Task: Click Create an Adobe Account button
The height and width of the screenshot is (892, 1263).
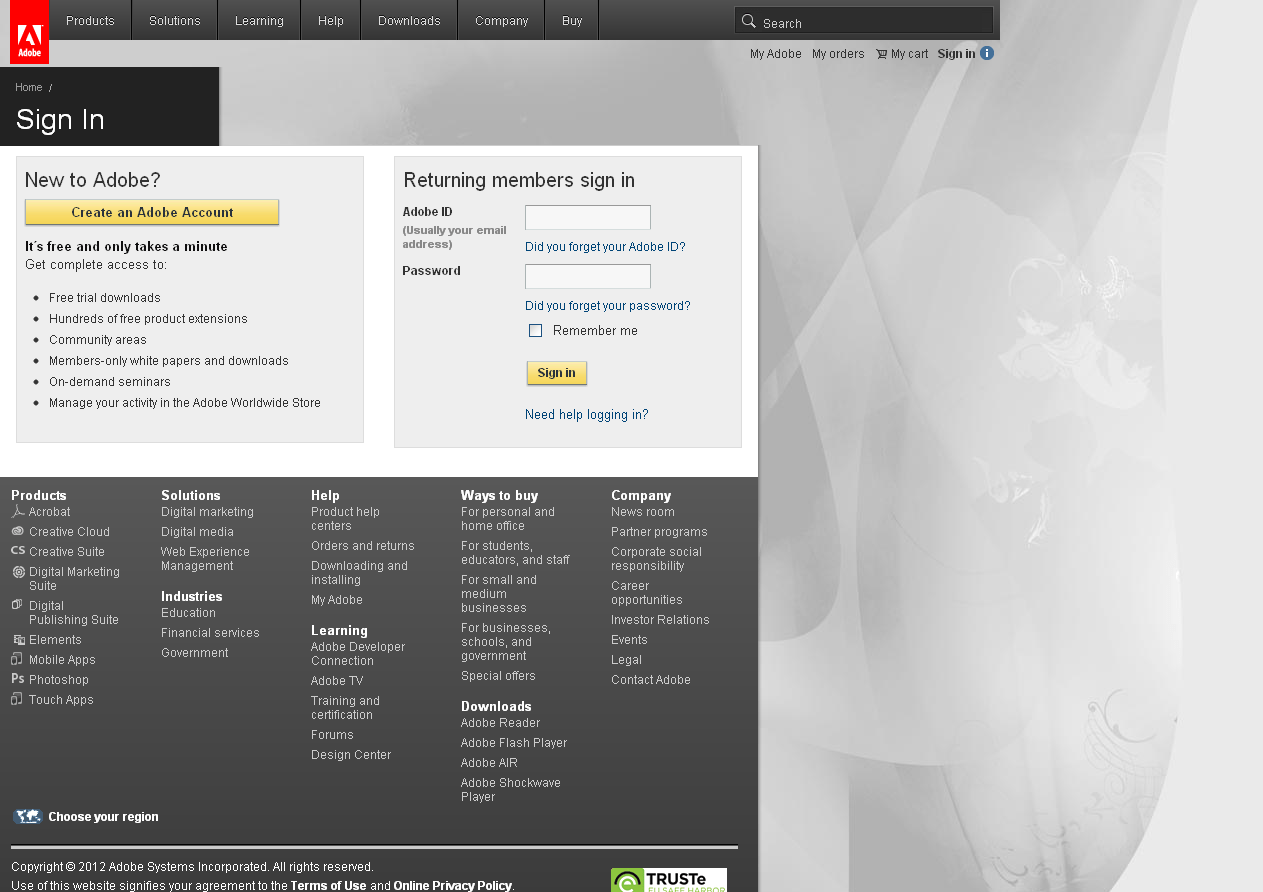Action: (152, 212)
